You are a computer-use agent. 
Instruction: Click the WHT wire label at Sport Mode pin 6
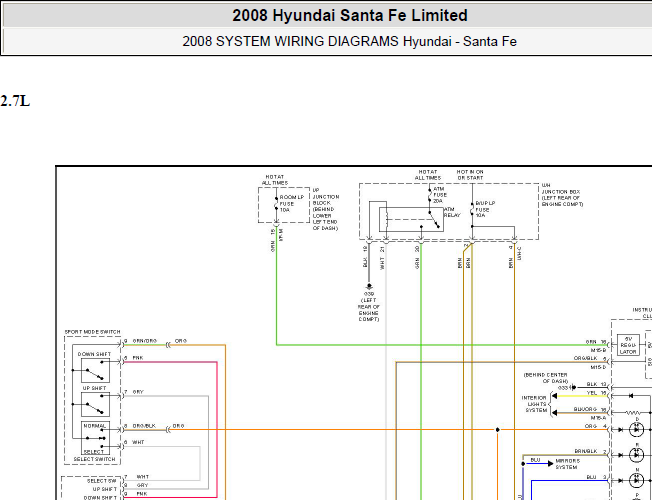[138, 443]
